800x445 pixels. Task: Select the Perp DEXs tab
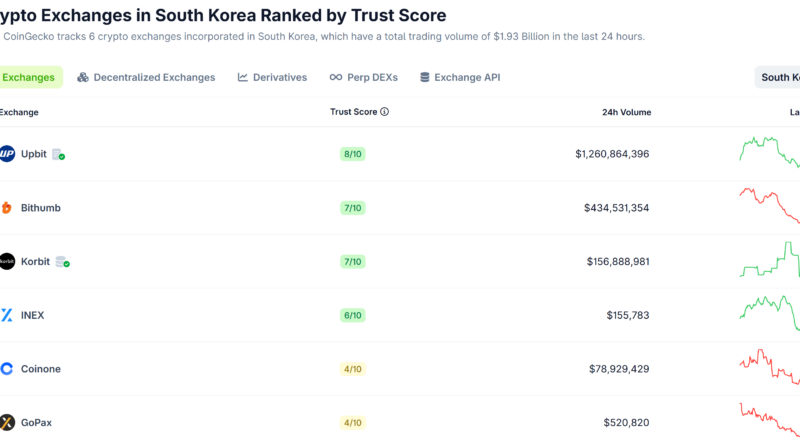(363, 77)
